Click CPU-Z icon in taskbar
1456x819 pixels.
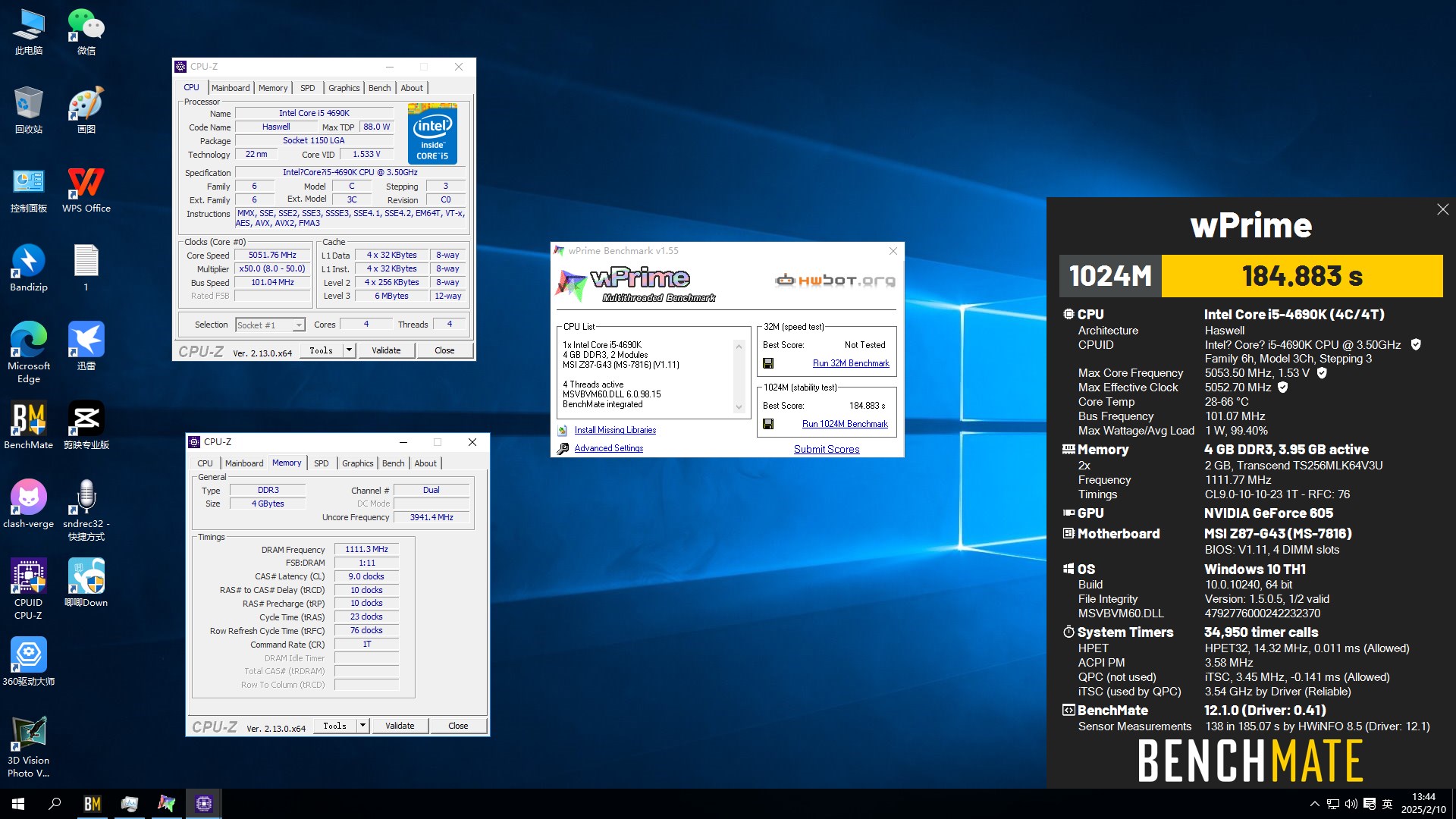pyautogui.click(x=204, y=804)
